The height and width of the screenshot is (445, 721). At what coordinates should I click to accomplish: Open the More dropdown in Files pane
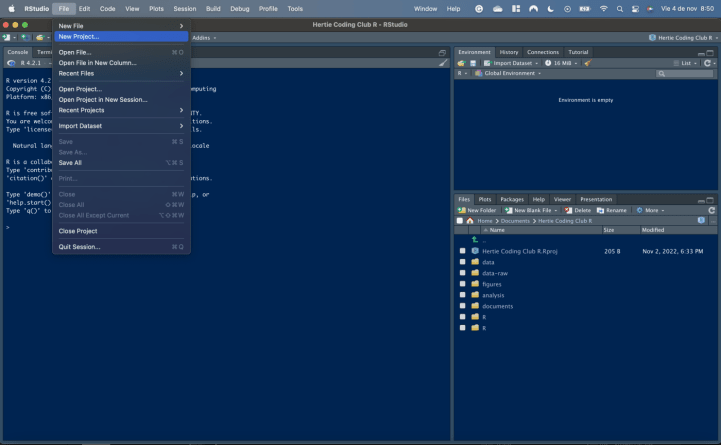650,210
